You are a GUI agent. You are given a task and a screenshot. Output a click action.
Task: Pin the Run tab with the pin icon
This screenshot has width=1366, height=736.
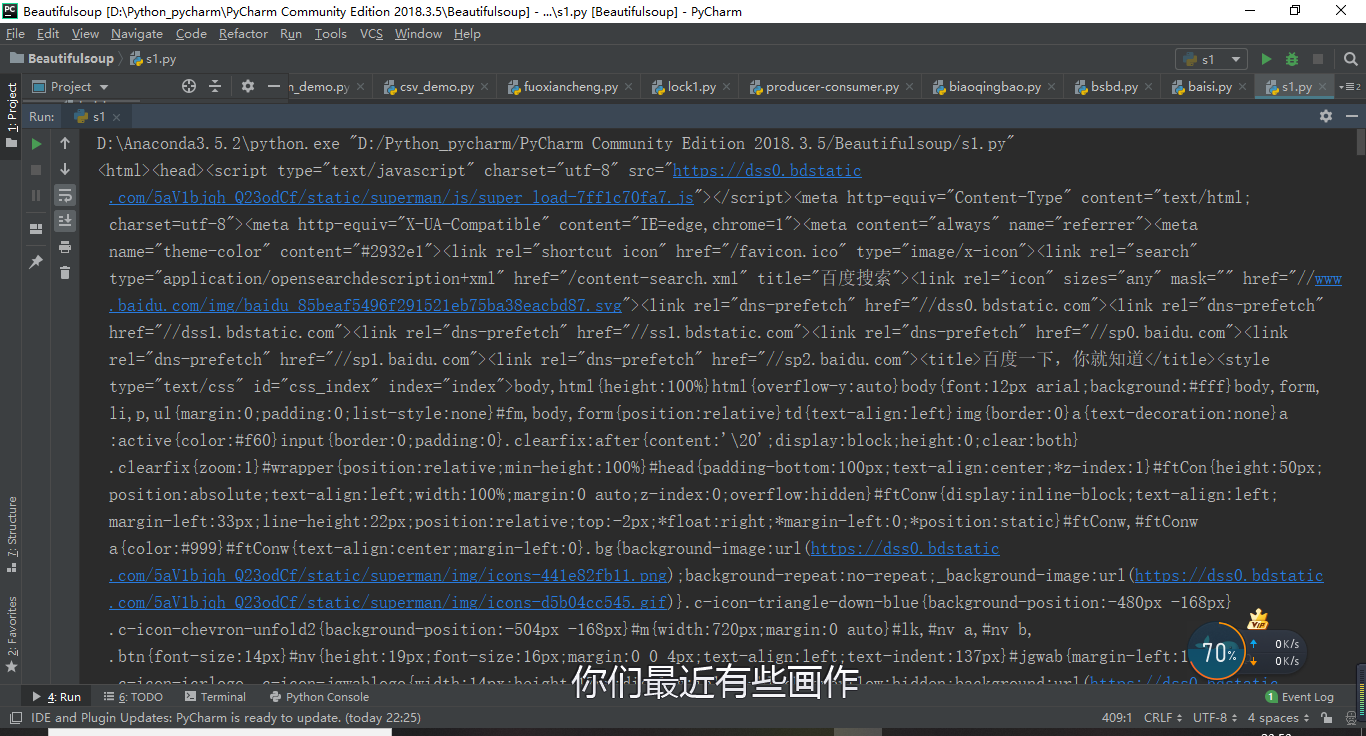[37, 262]
